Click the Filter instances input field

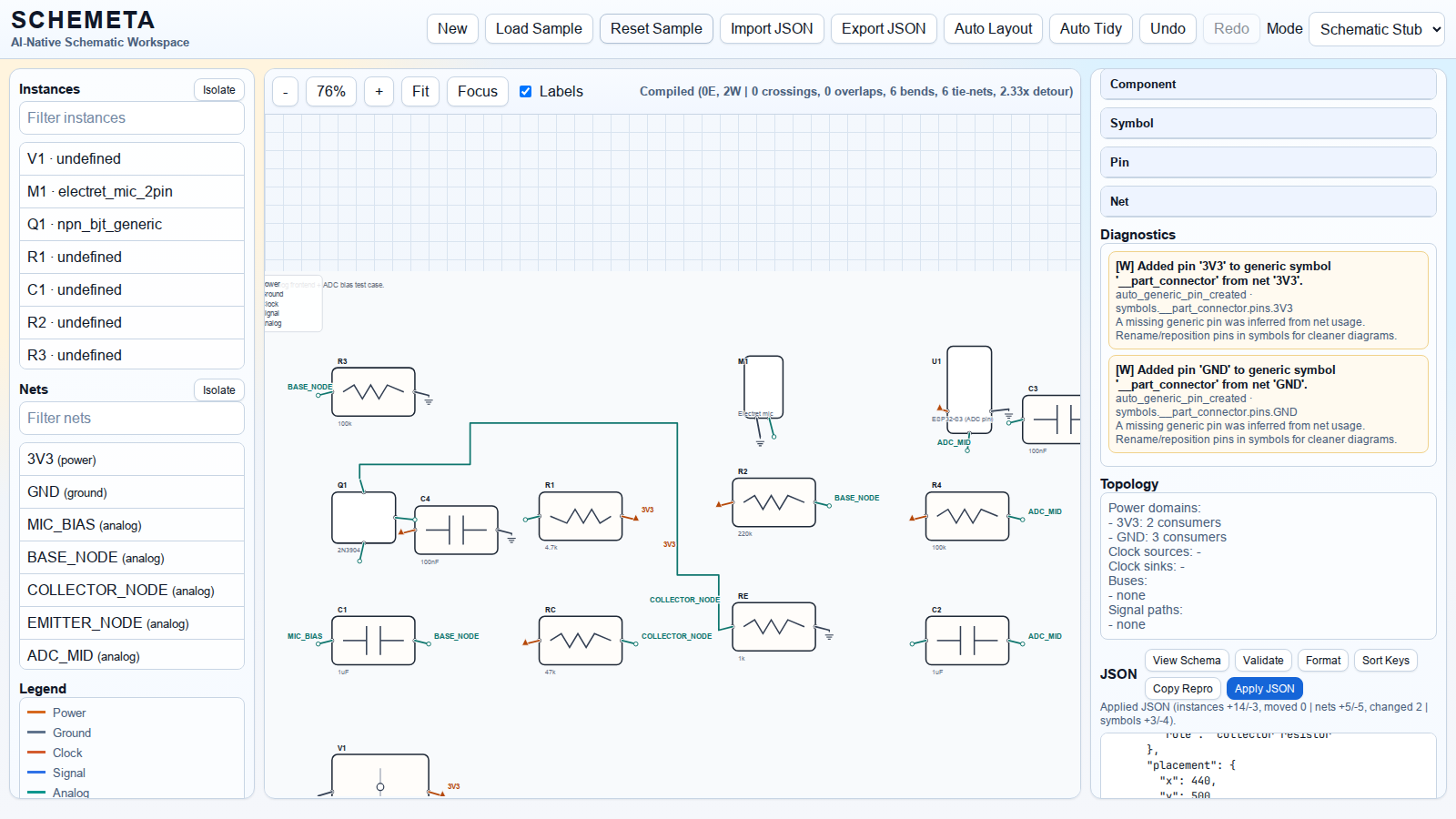pos(132,118)
